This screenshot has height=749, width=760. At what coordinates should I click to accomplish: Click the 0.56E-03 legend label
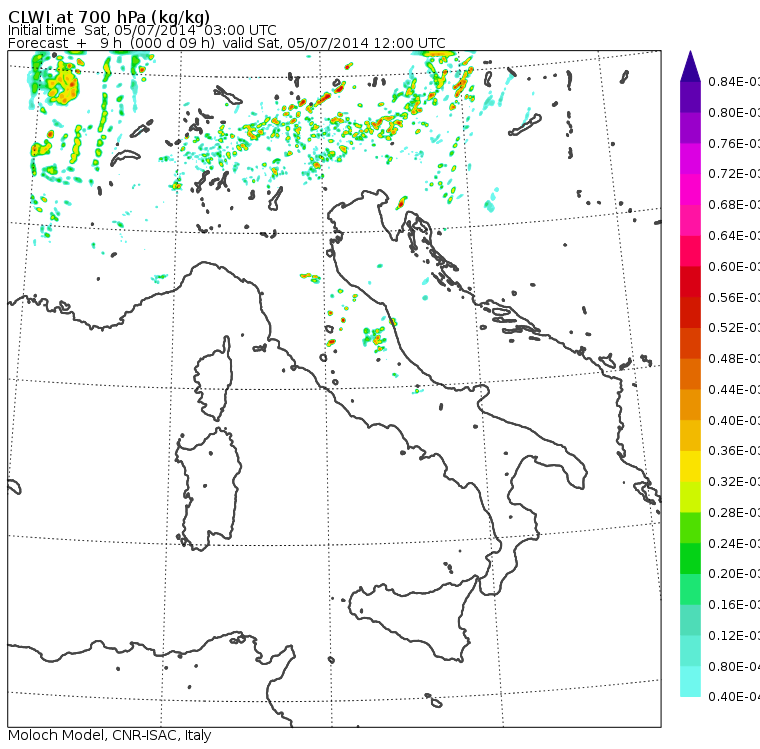[734, 297]
